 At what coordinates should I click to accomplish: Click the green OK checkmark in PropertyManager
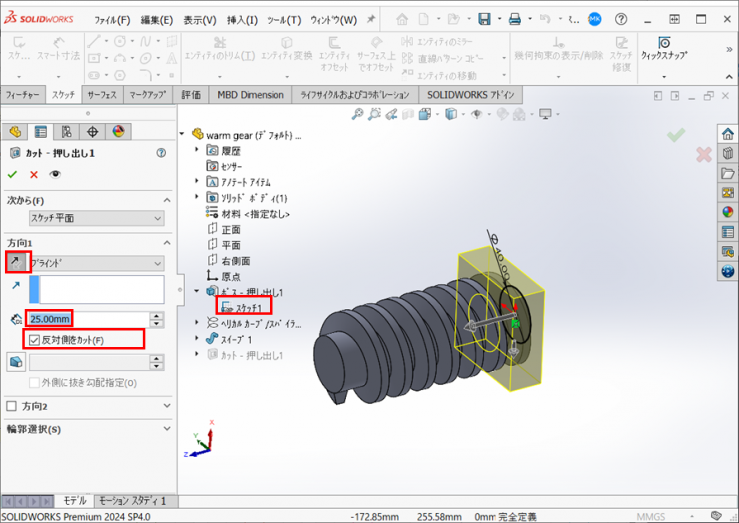point(13,174)
